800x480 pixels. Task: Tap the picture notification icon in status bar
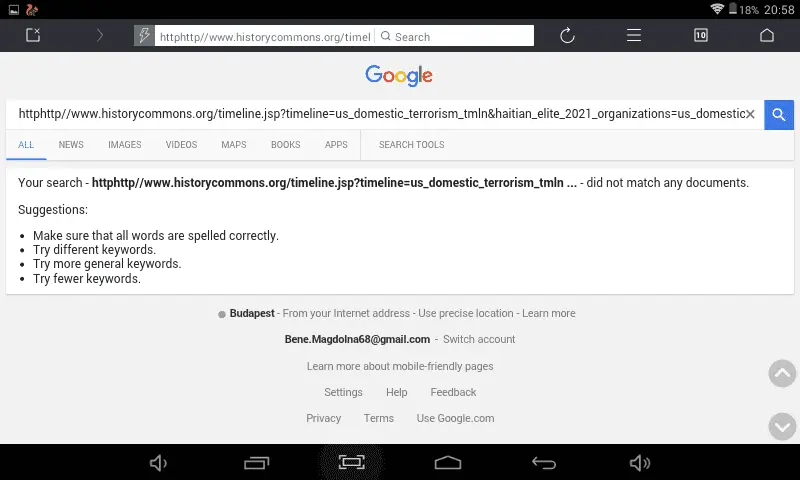point(14,10)
